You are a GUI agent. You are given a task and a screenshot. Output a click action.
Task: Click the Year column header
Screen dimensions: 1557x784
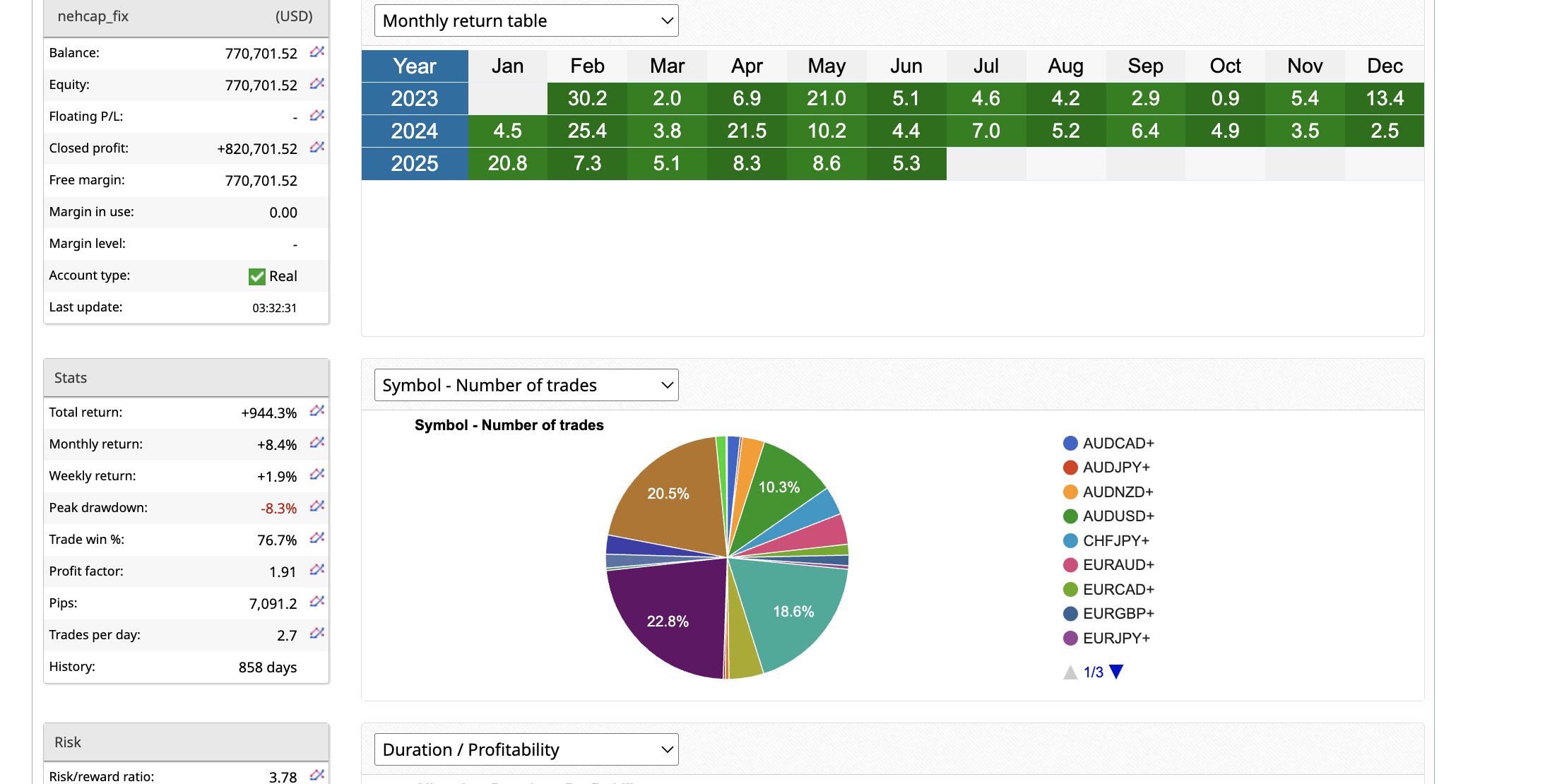click(415, 66)
